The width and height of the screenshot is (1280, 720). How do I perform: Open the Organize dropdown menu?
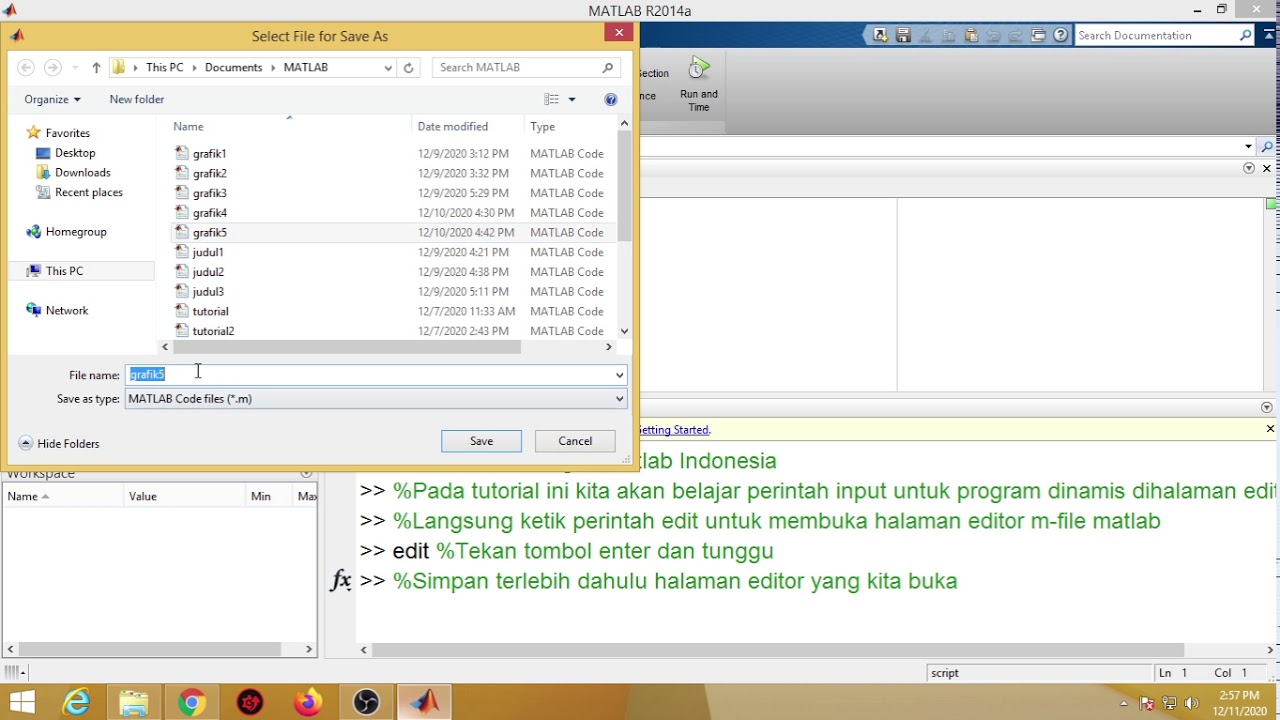click(52, 99)
